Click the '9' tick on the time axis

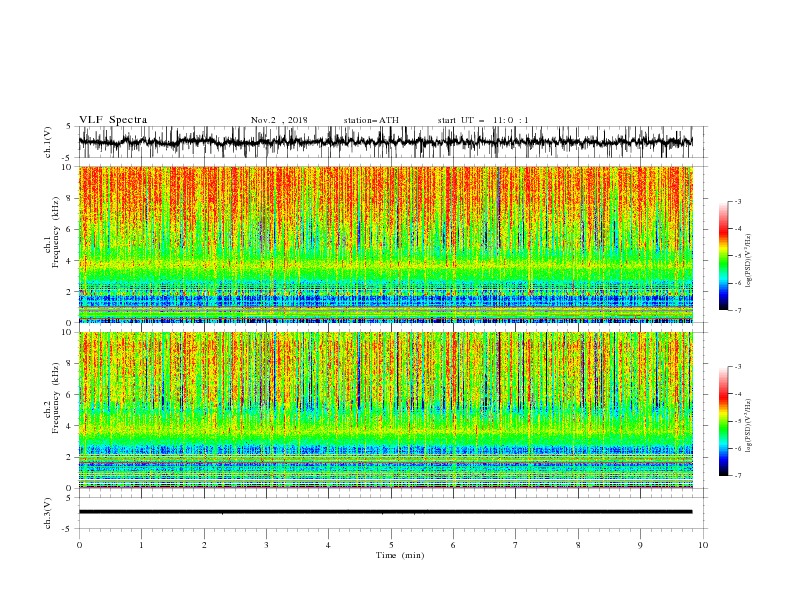(x=640, y=545)
